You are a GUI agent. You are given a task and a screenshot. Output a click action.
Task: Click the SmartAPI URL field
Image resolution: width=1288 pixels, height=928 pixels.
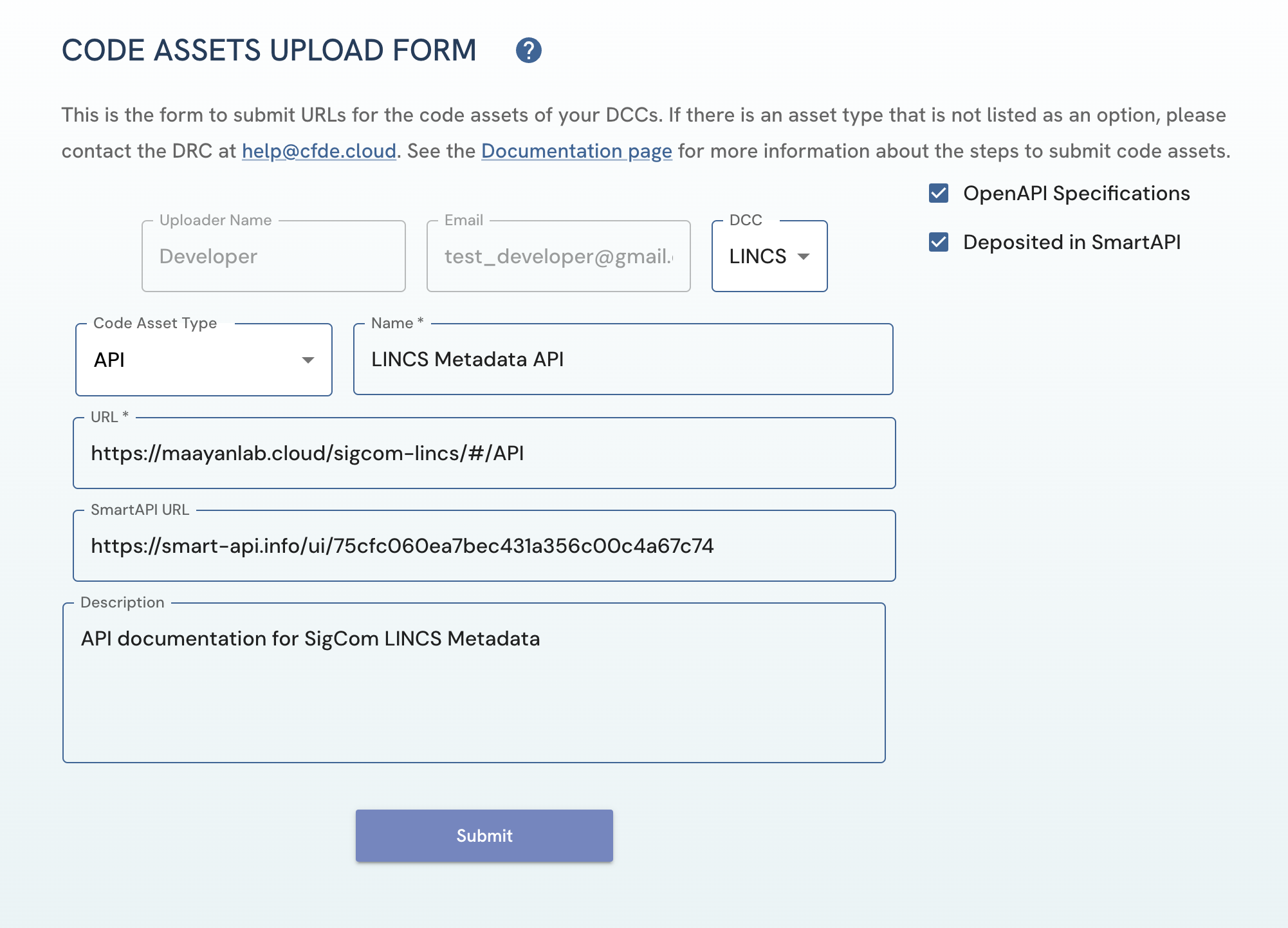pyautogui.click(x=484, y=546)
